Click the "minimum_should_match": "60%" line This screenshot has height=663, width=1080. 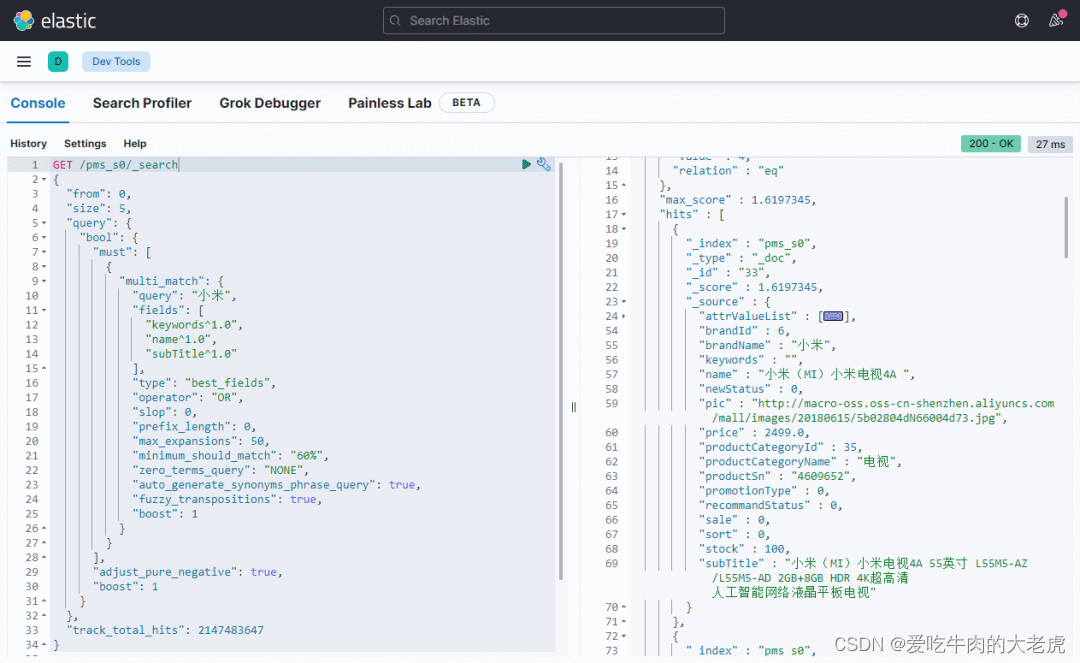(x=230, y=456)
